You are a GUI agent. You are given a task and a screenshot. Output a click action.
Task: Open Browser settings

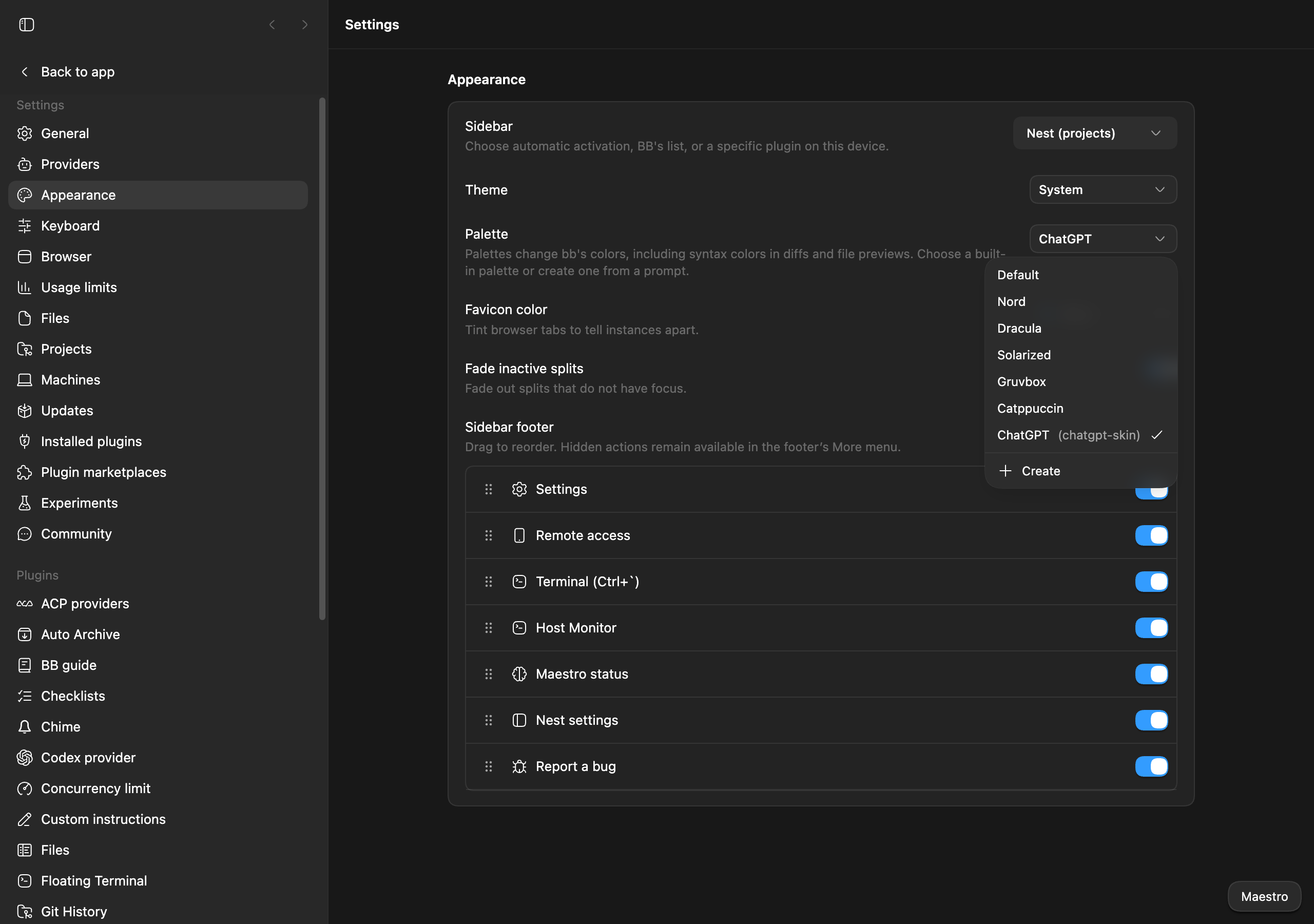coord(158,257)
